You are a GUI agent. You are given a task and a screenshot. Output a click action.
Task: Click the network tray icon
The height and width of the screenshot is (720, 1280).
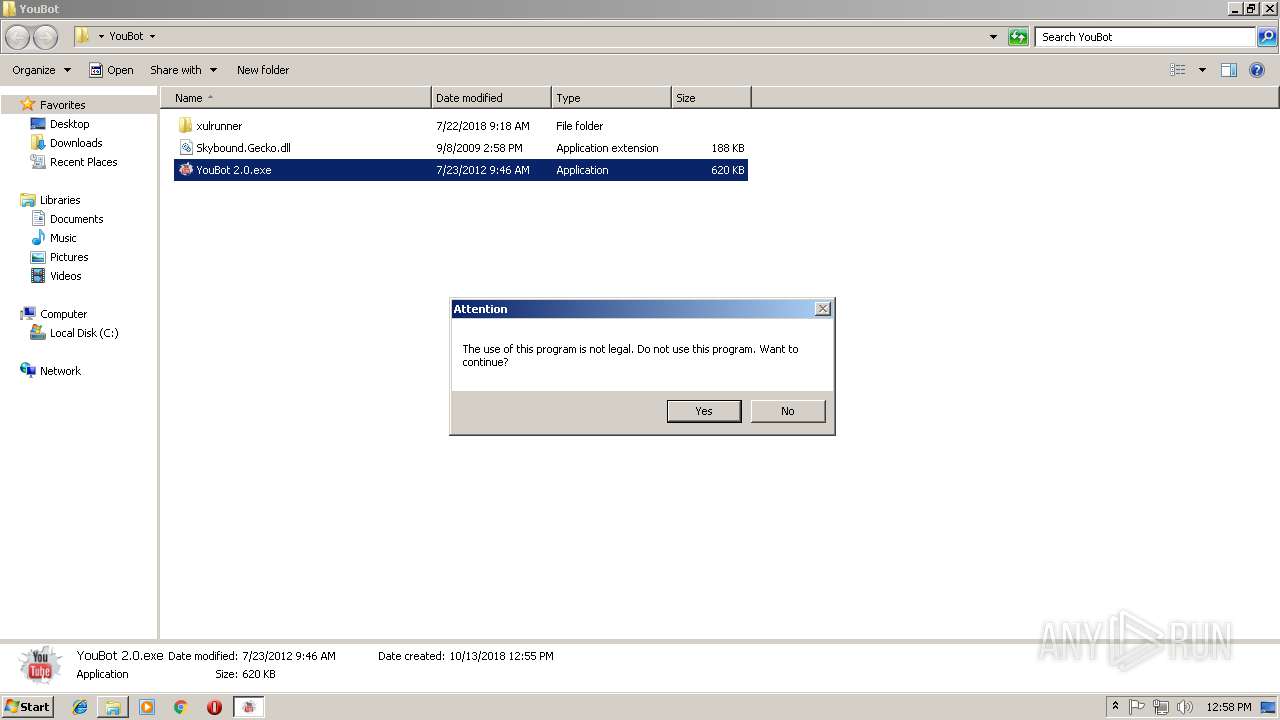1161,707
